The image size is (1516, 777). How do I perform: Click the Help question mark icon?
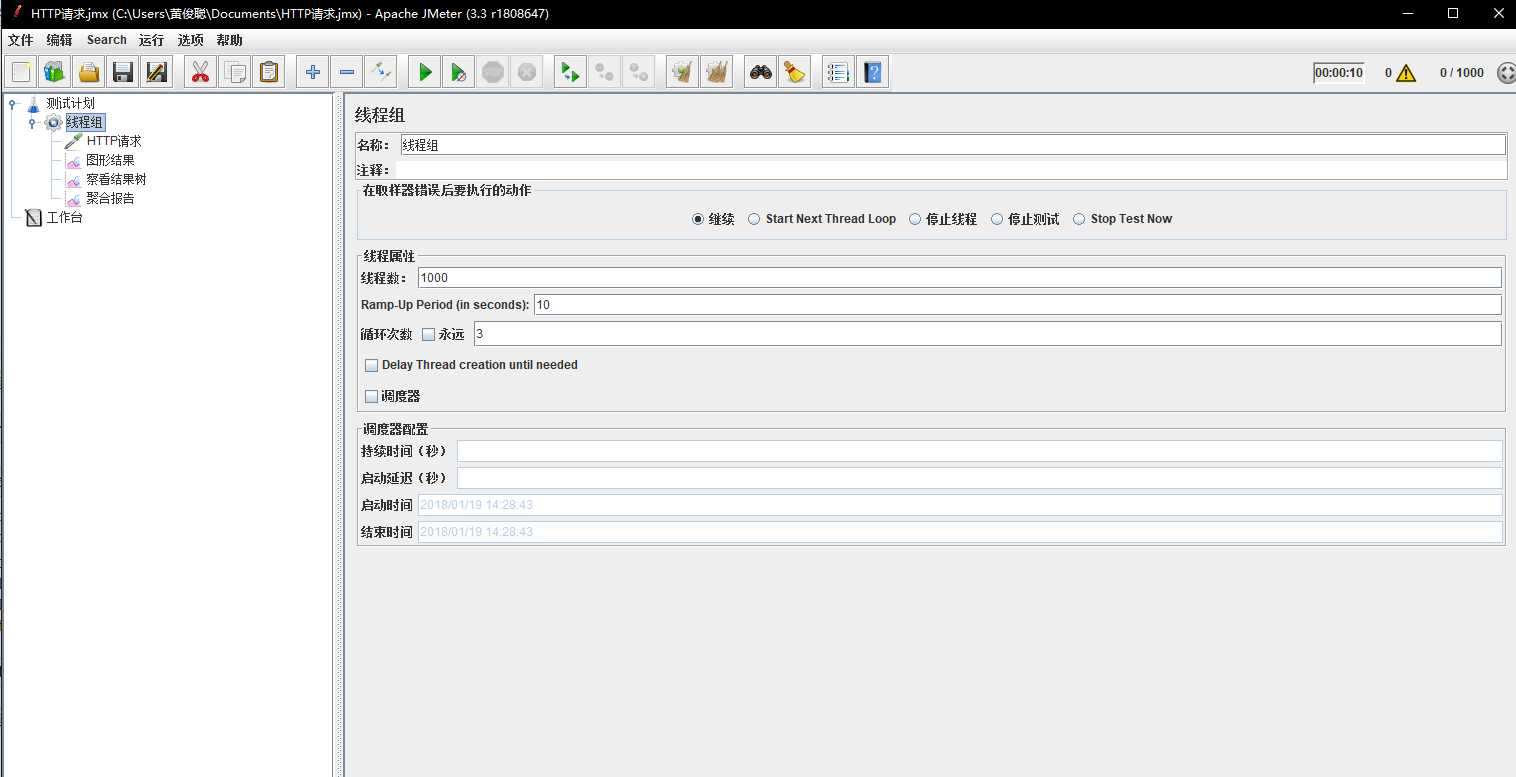(873, 72)
